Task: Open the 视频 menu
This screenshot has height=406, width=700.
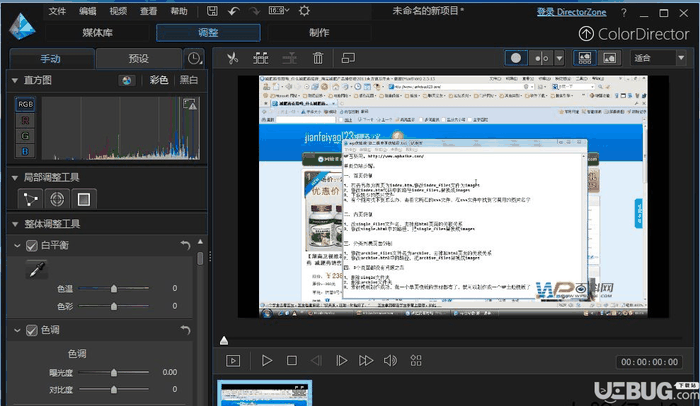Action: (118, 11)
